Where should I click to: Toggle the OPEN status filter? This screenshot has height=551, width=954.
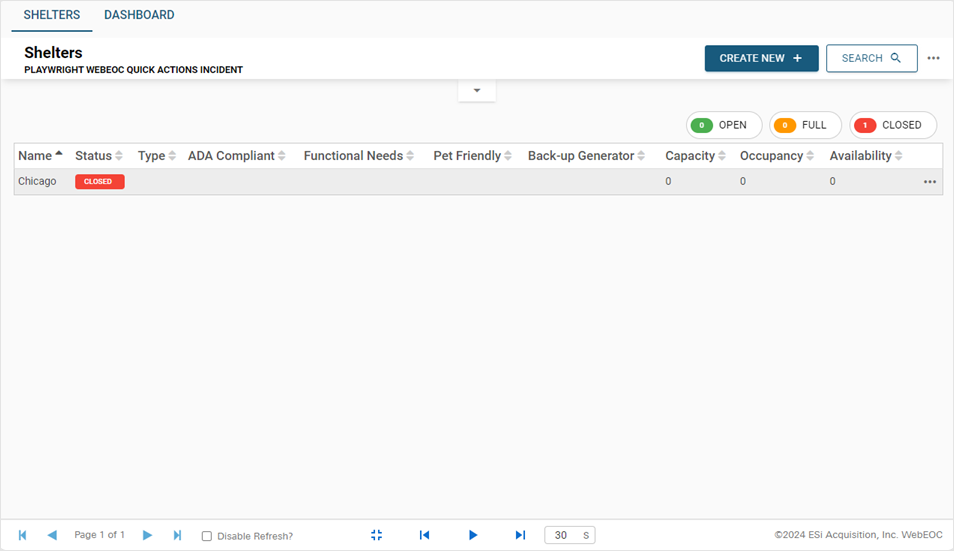coord(723,125)
